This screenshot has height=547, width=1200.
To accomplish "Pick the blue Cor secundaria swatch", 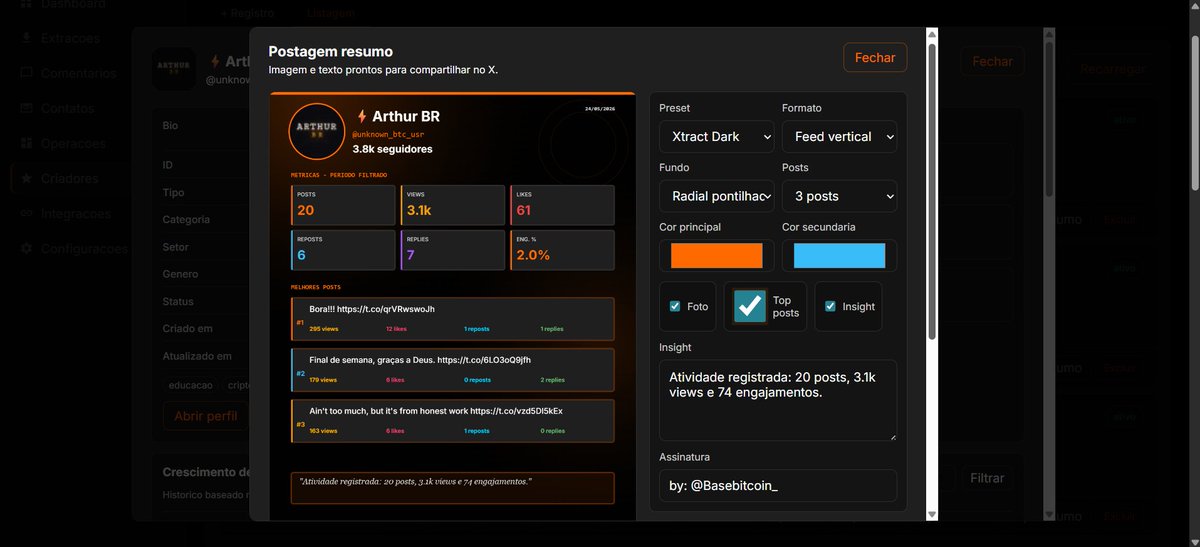I will tap(839, 256).
